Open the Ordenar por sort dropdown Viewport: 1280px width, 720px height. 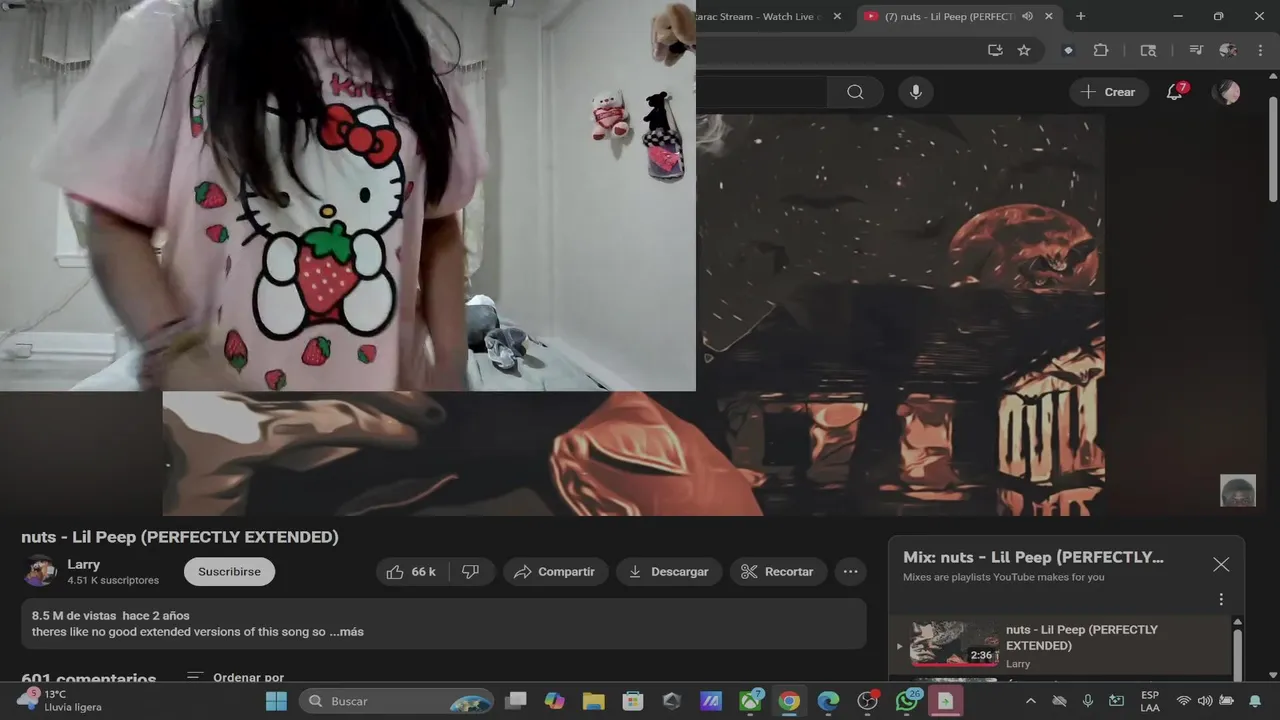[x=236, y=677]
